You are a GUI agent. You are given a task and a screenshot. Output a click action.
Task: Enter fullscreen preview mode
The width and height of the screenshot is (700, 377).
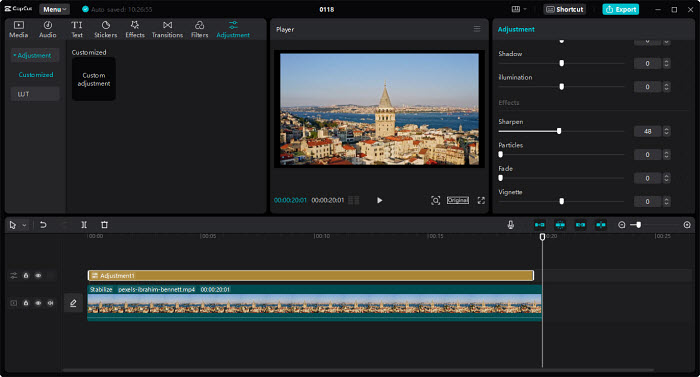(481, 200)
